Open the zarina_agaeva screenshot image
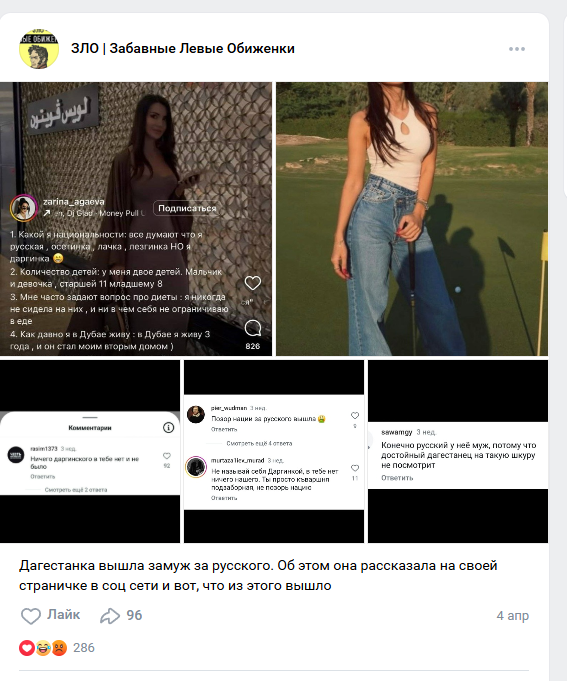Image resolution: width=567 pixels, height=681 pixels. pyautogui.click(x=136, y=219)
